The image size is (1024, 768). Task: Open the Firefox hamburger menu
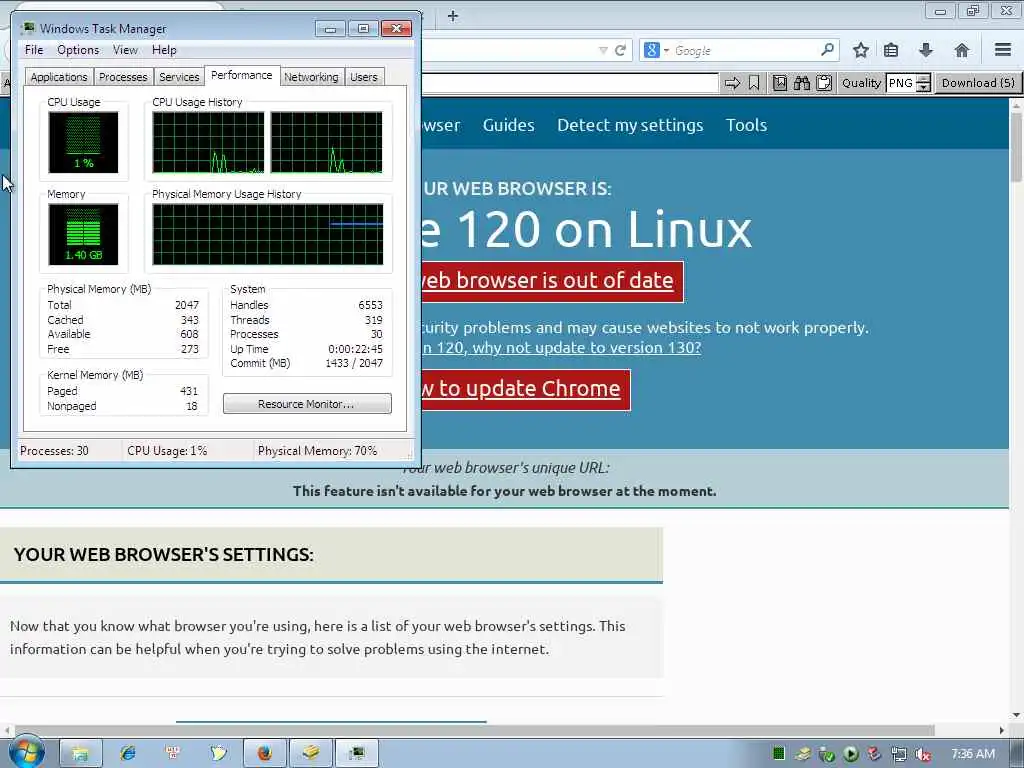[1003, 50]
